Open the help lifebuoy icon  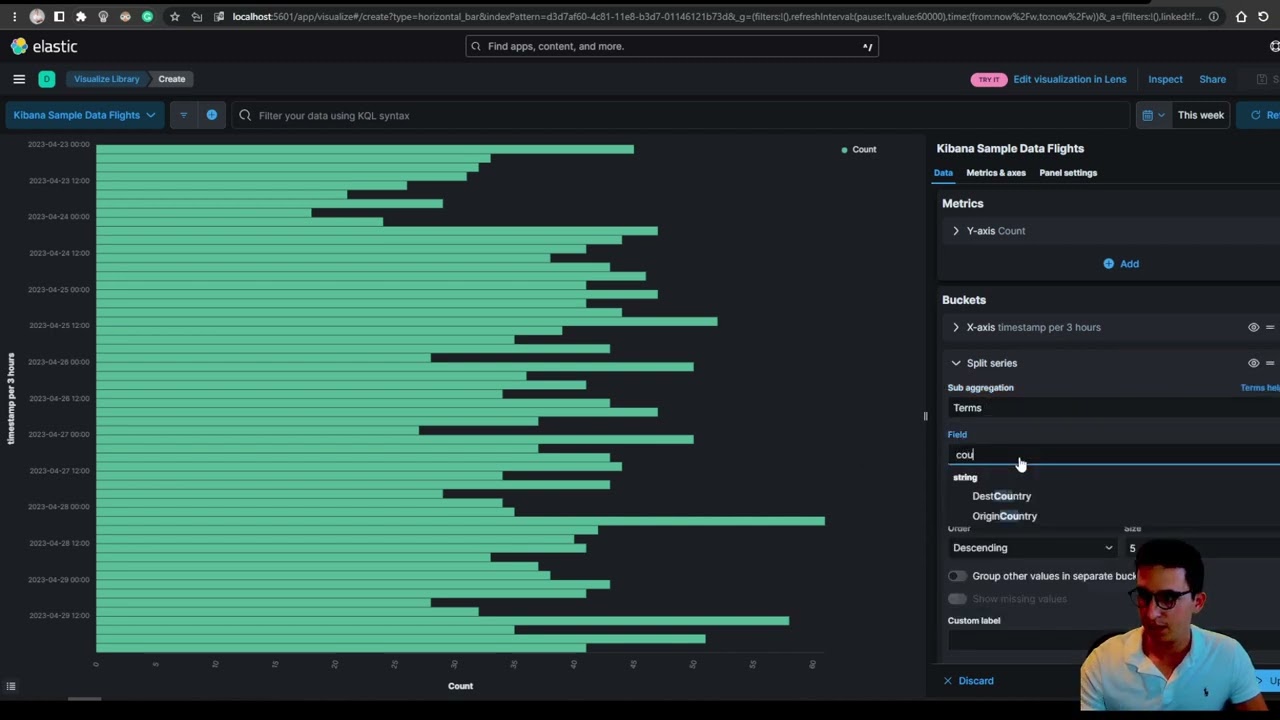click(x=1275, y=46)
